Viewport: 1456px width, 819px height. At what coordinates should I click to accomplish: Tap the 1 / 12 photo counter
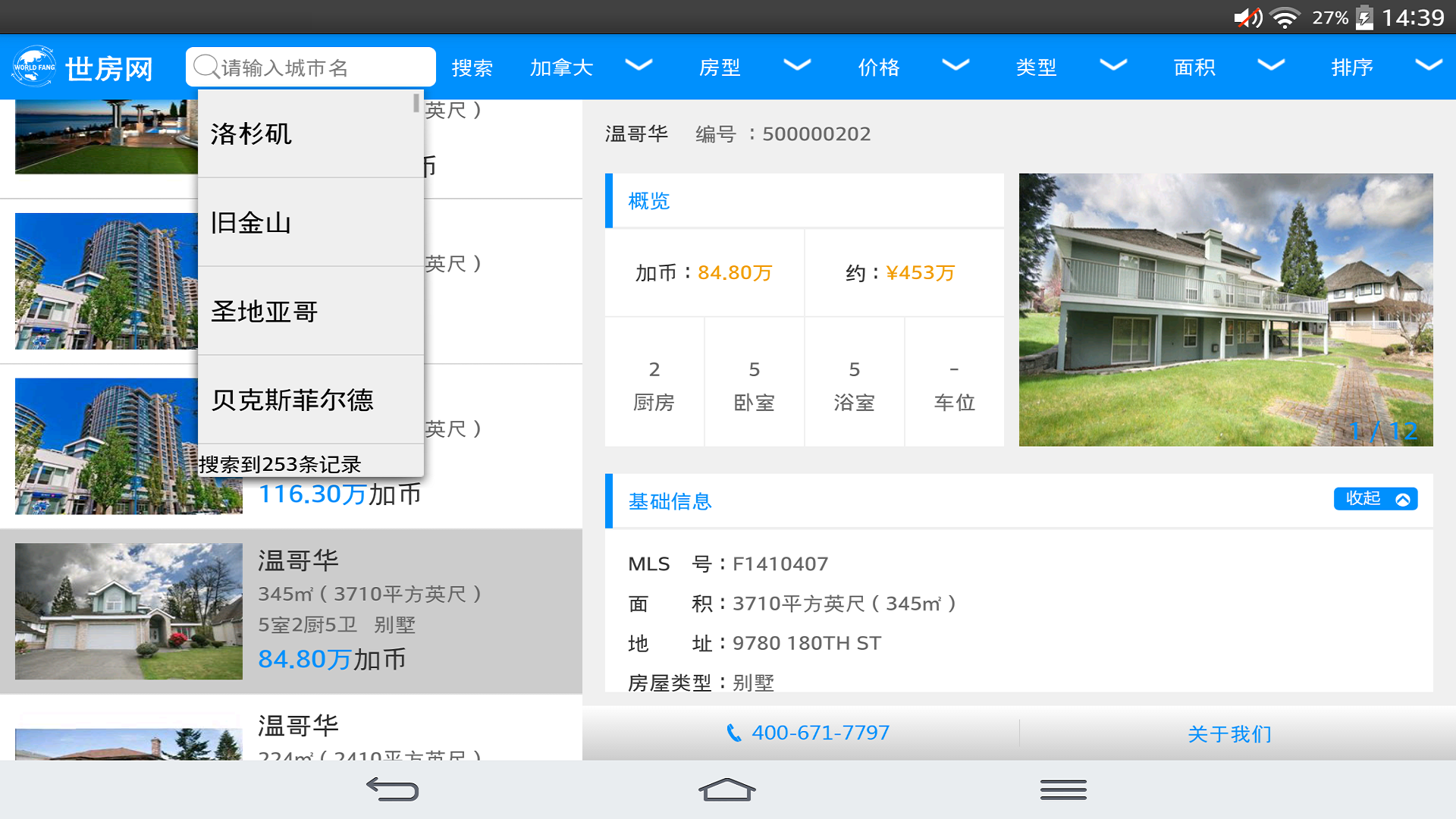[x=1383, y=431]
